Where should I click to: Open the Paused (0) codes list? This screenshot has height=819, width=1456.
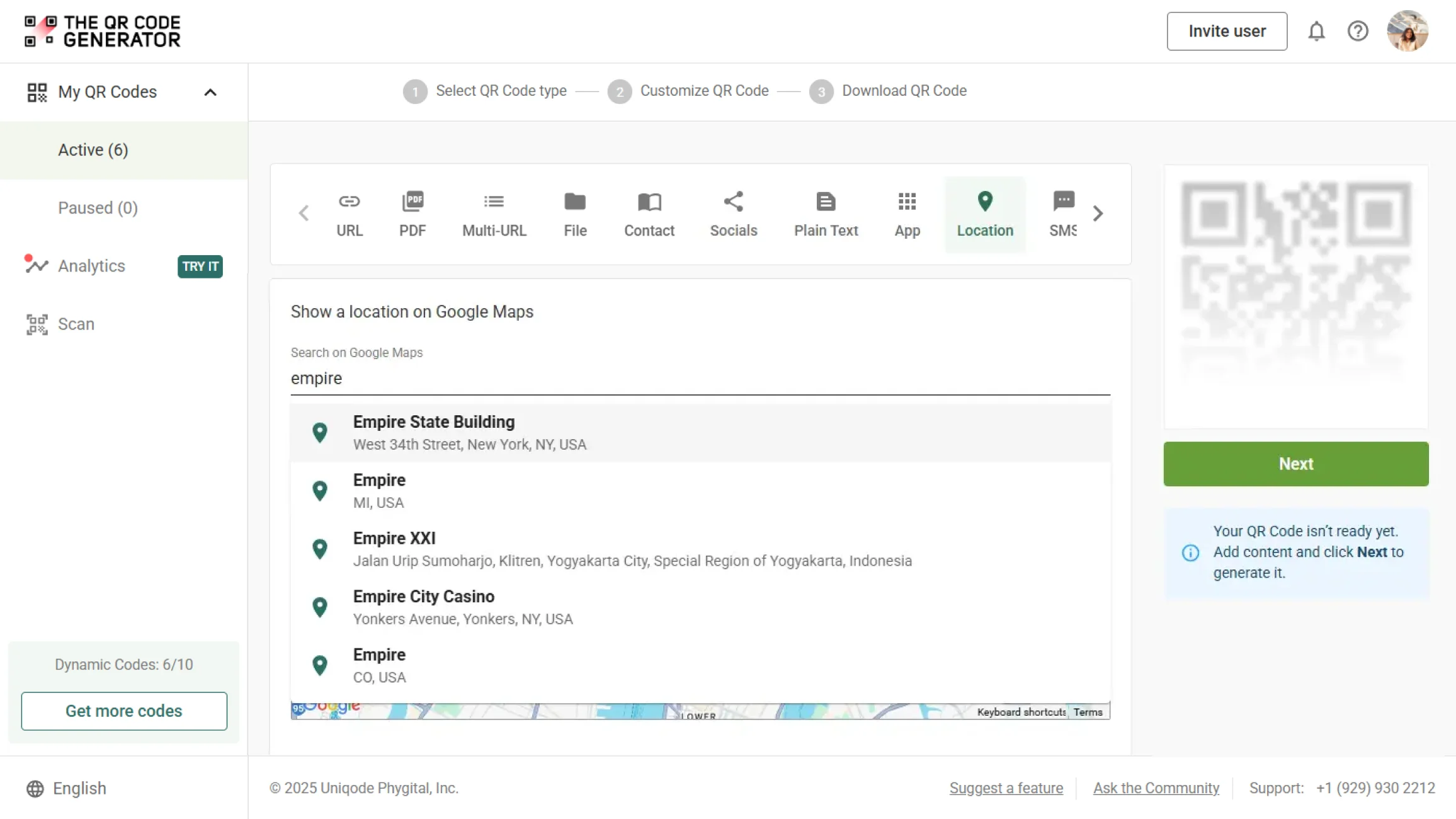98,208
